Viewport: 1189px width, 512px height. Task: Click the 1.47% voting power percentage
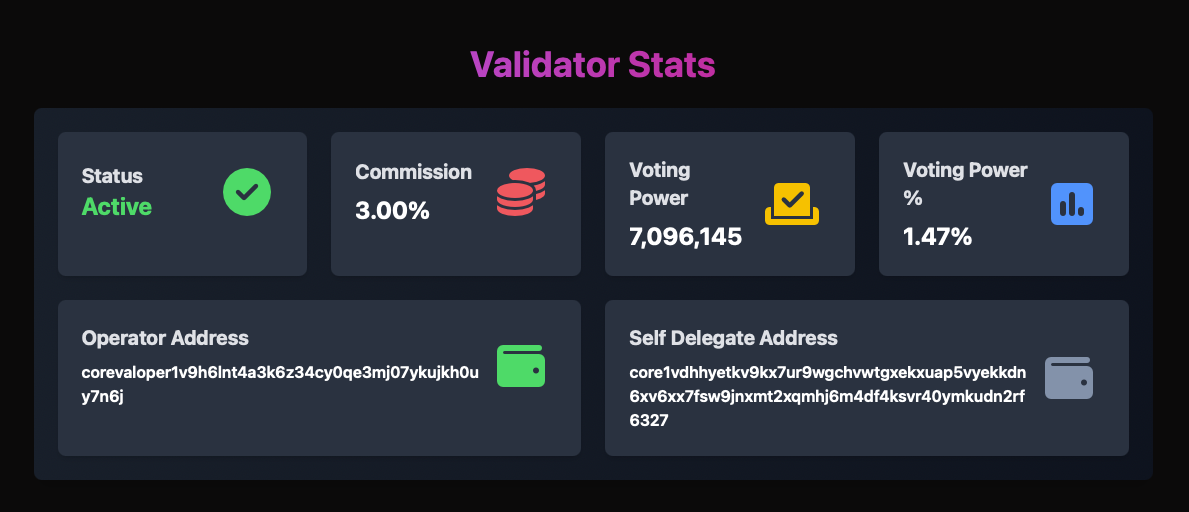[x=937, y=237]
